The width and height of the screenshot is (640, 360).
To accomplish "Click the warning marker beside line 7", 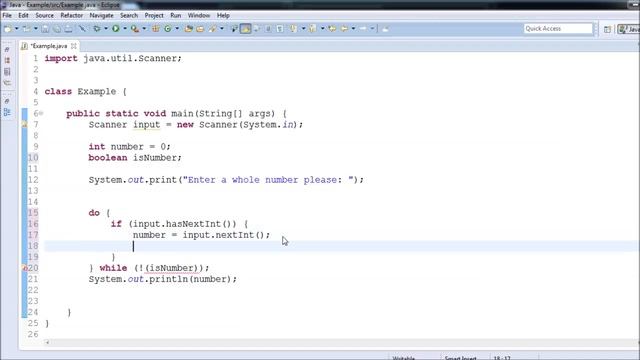I will coord(24,124).
